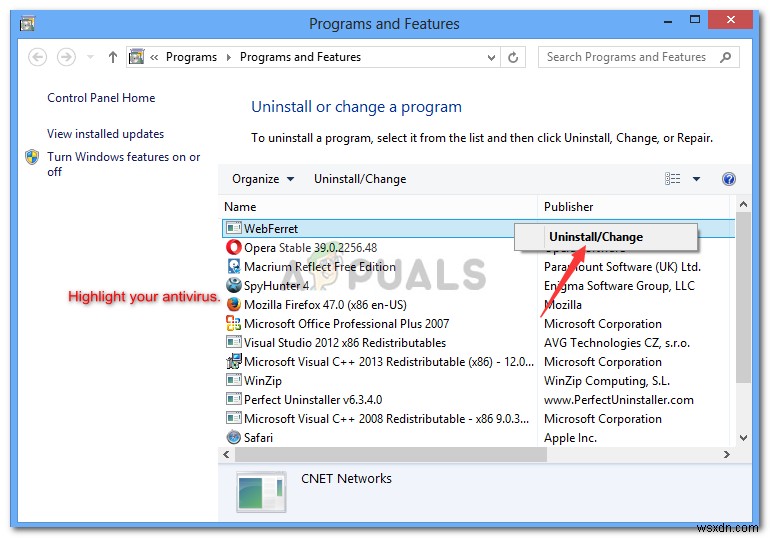The height and width of the screenshot is (538, 770).
Task: Click the horizontal scrollbar thumb
Action: point(391,455)
